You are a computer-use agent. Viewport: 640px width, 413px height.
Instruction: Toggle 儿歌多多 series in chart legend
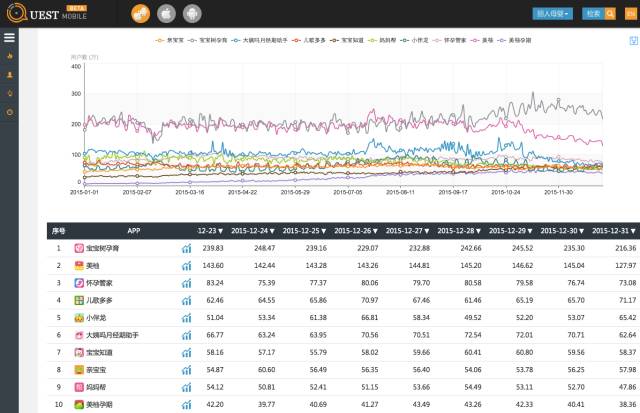pyautogui.click(x=309, y=40)
